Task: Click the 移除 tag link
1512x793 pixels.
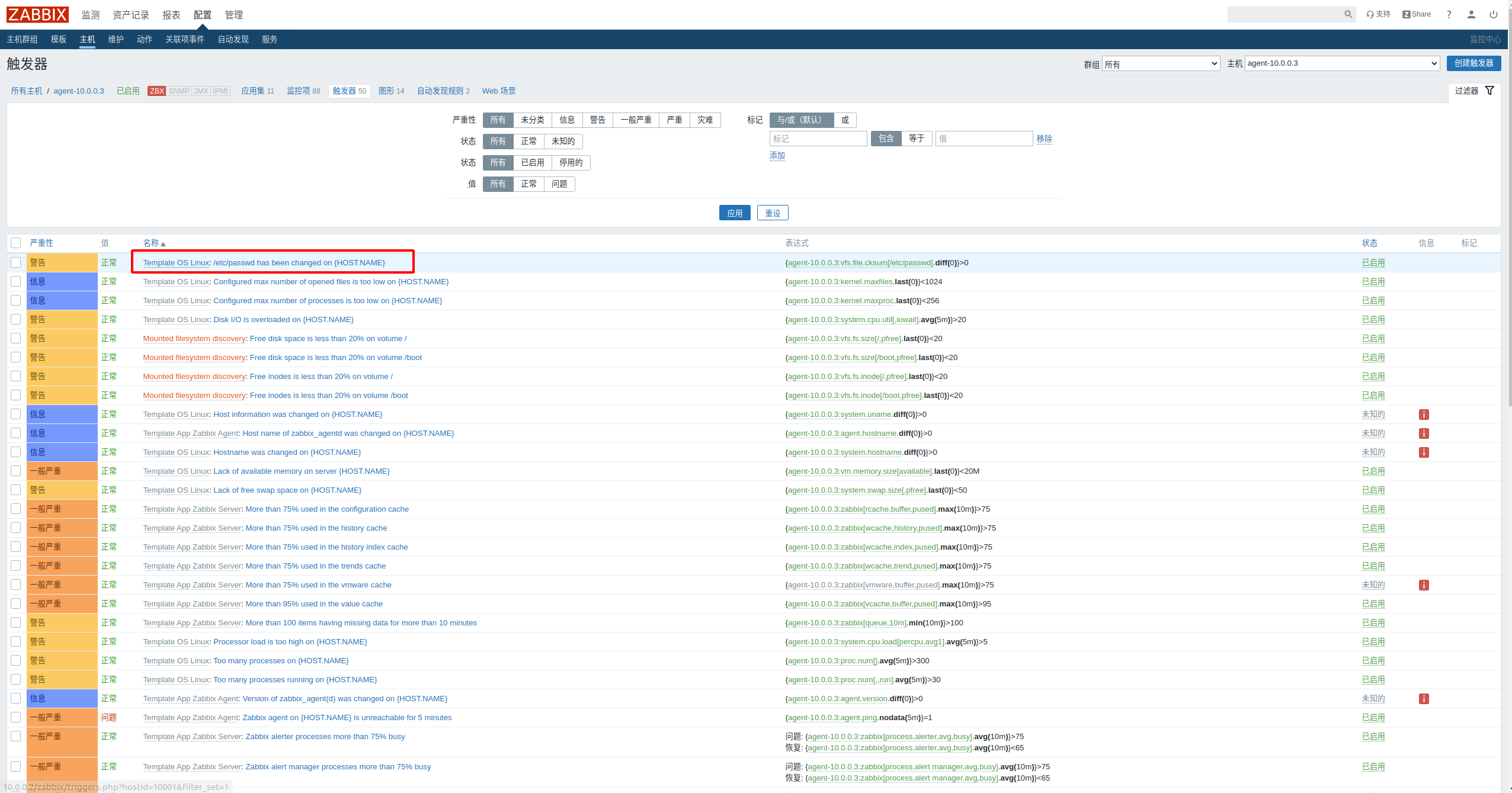Action: tap(1044, 139)
